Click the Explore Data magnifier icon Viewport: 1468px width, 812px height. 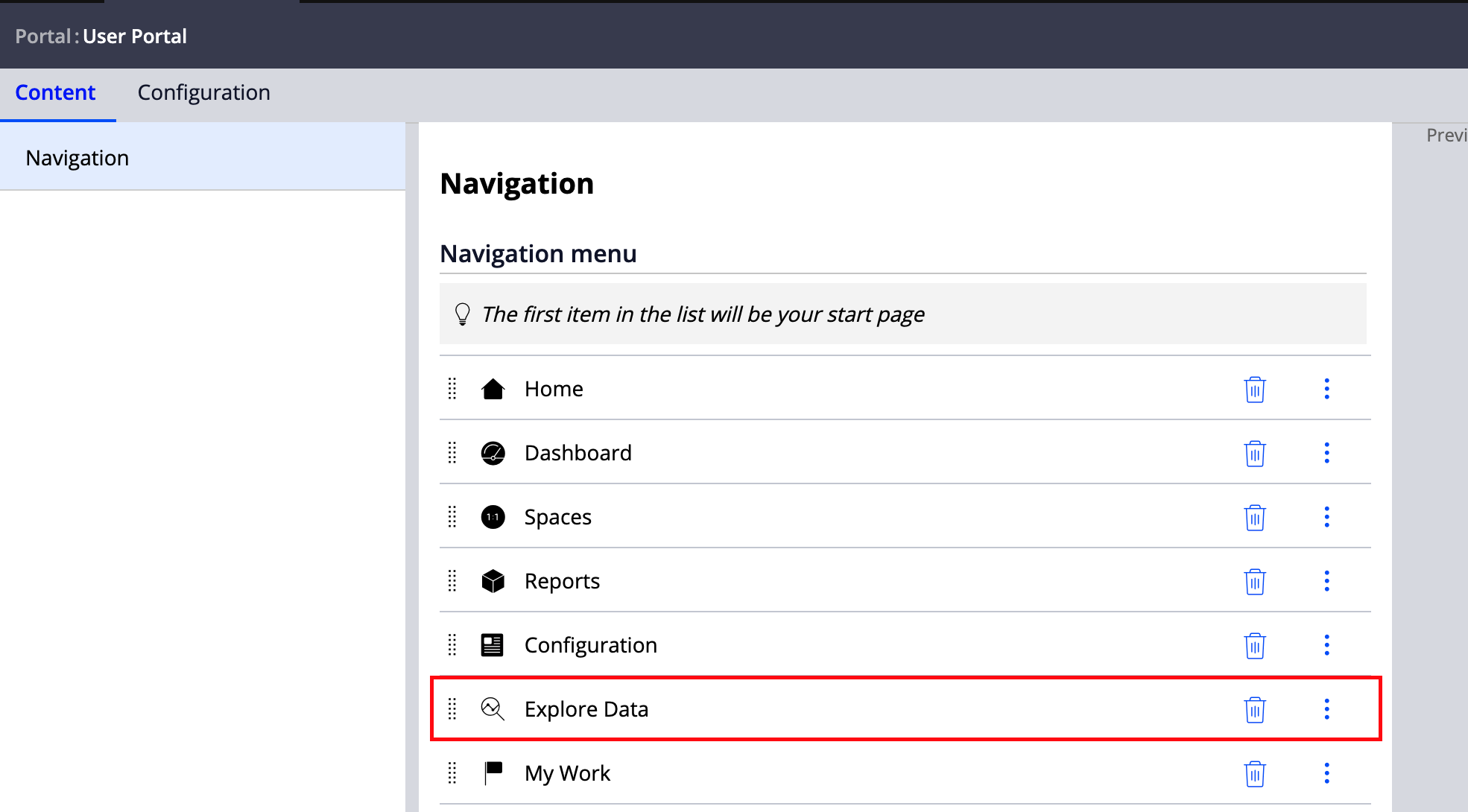click(x=493, y=709)
